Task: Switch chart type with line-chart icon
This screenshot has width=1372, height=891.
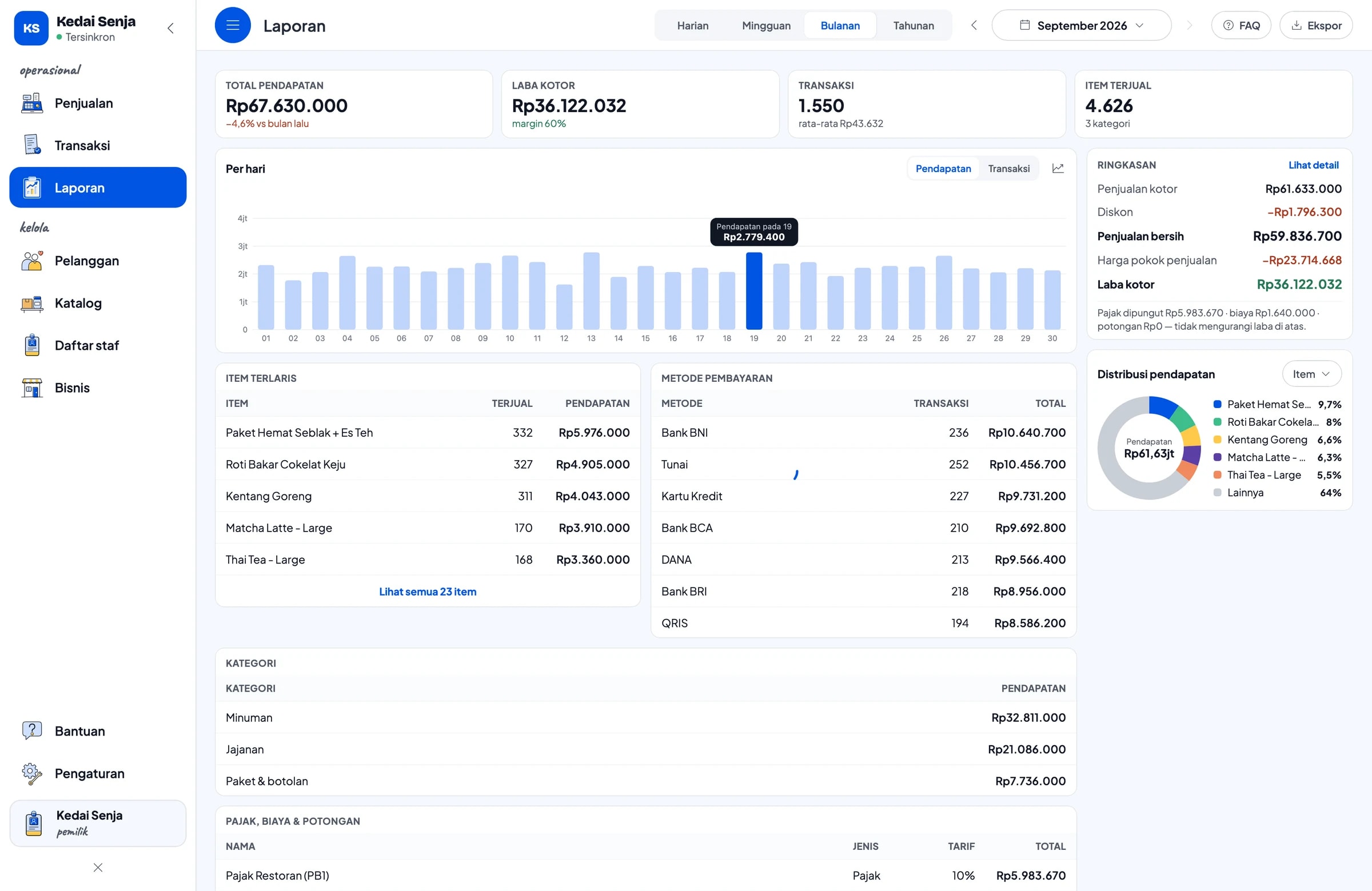Action: coord(1058,168)
